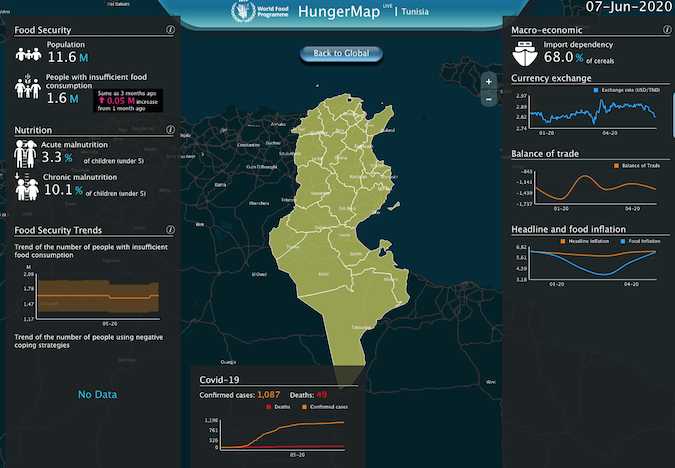Image resolution: width=675 pixels, height=468 pixels.
Task: Zoom in on the map with plus button
Action: [x=489, y=81]
